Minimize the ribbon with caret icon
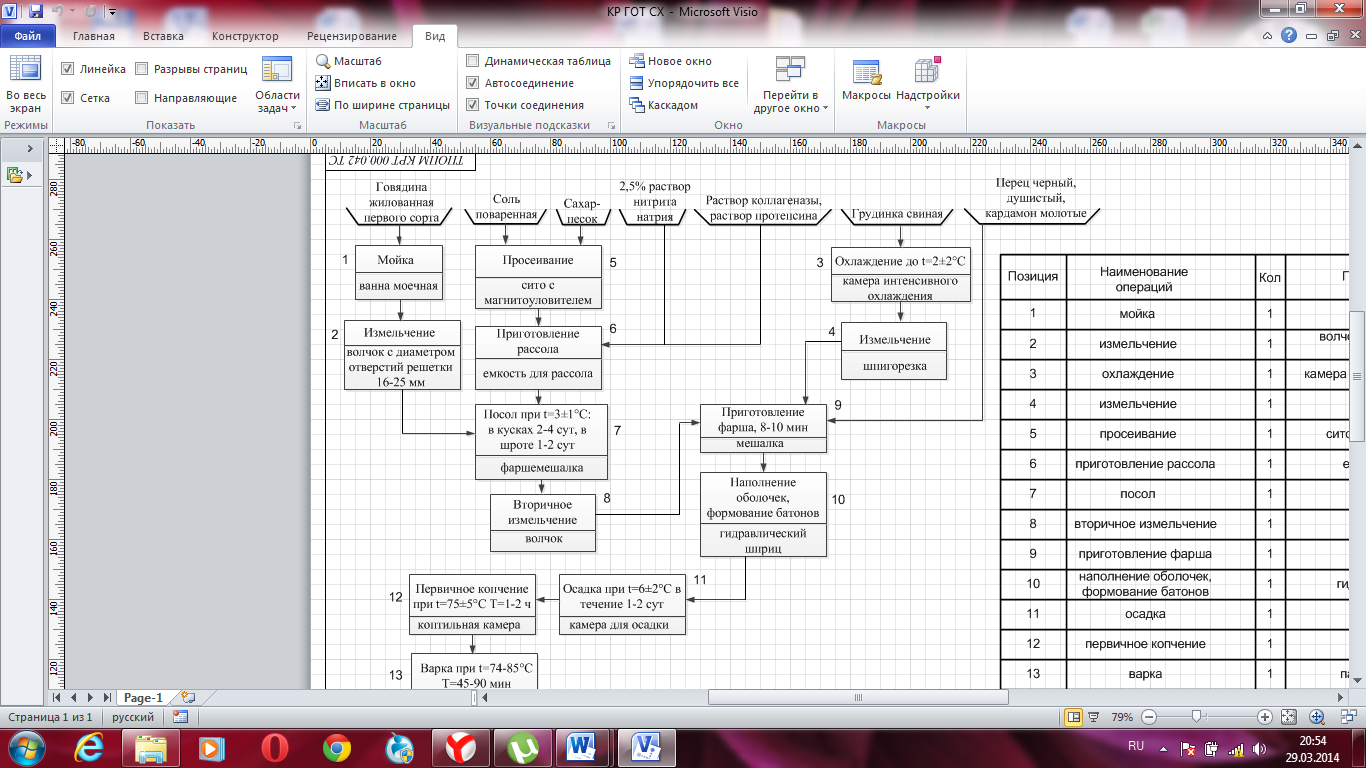This screenshot has width=1366, height=768. tap(1266, 35)
